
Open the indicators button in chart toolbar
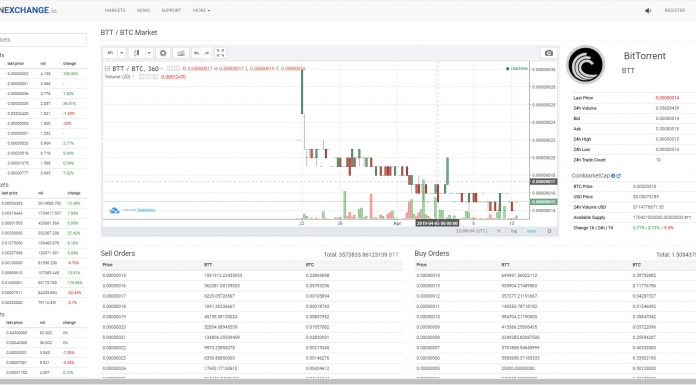(x=181, y=53)
